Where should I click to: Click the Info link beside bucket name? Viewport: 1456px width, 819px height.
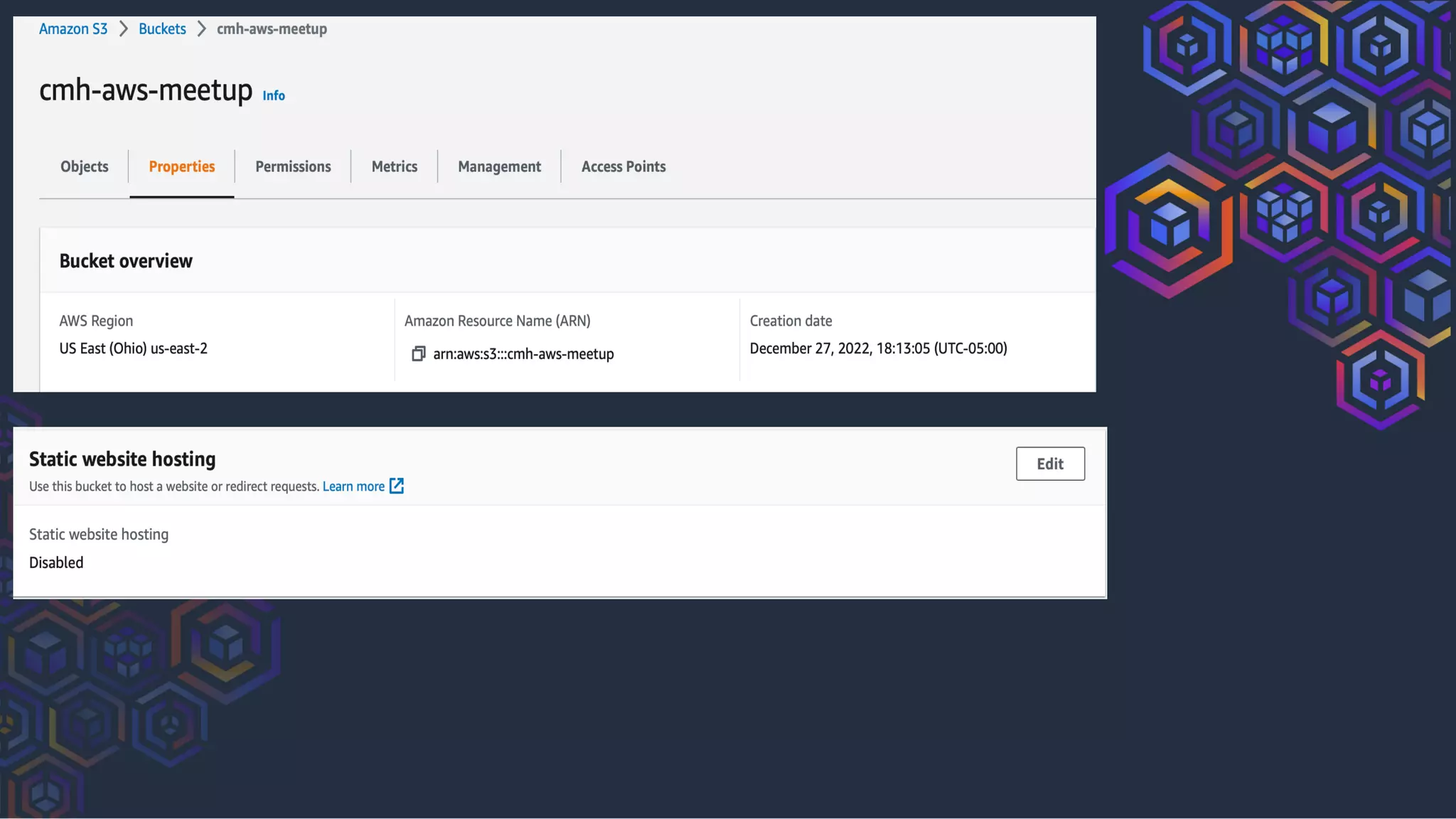click(274, 96)
